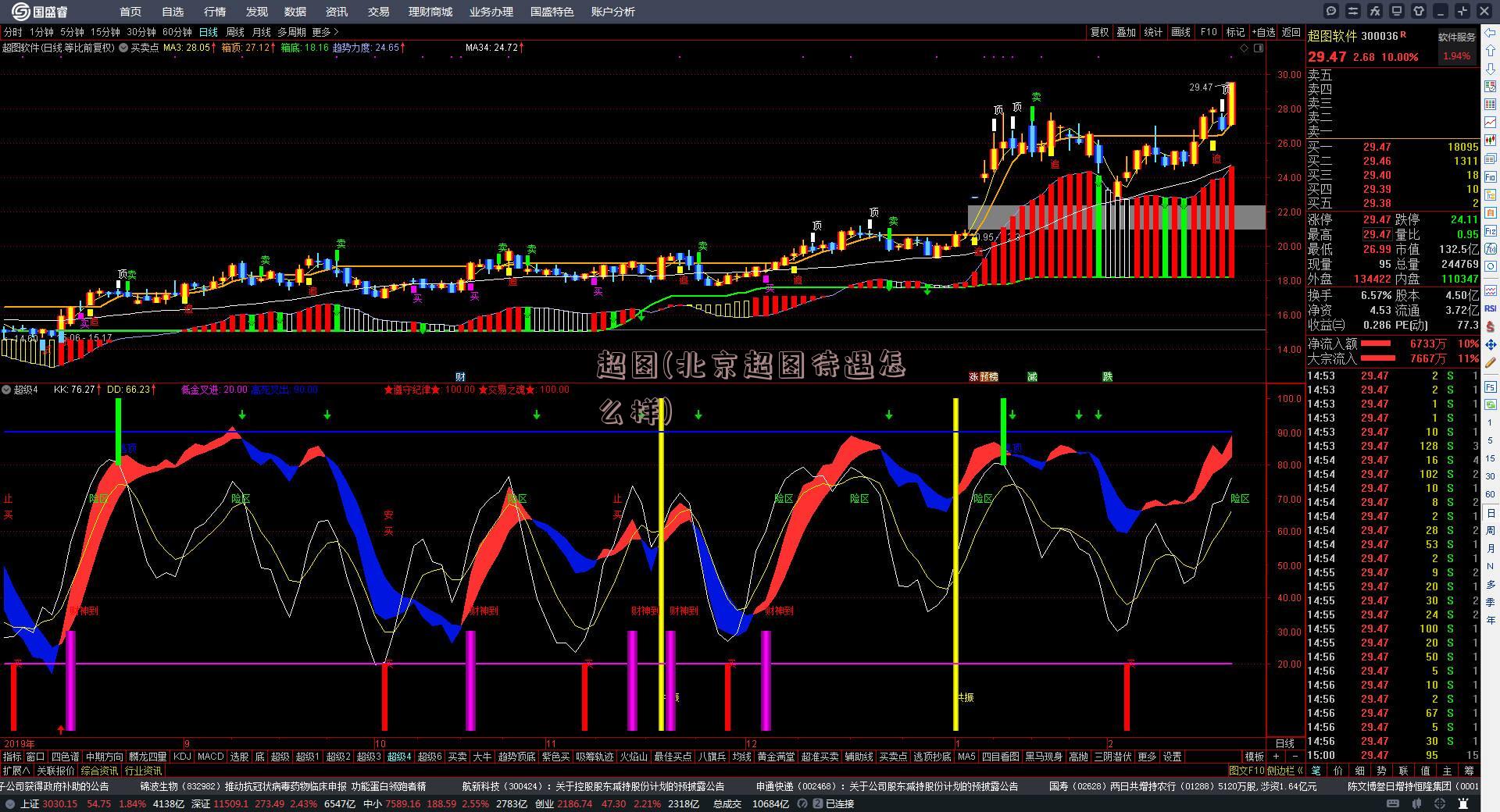
Task: Collapse the 侧边栏 sidebar
Action: click(x=1285, y=771)
